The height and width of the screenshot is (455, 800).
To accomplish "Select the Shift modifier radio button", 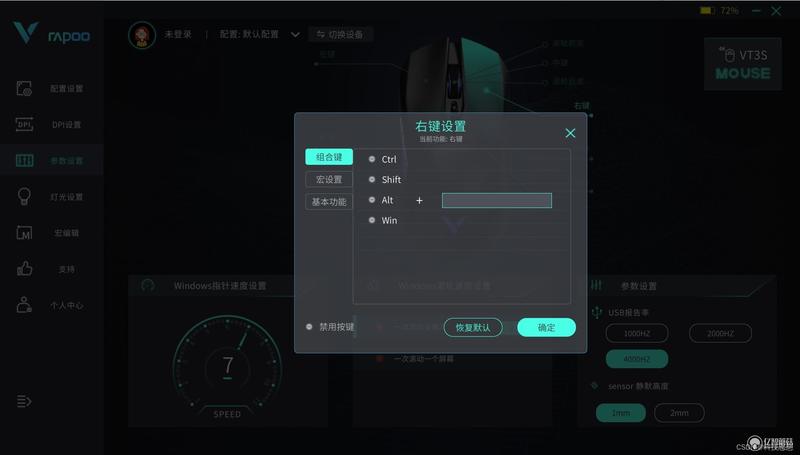I will click(372, 180).
